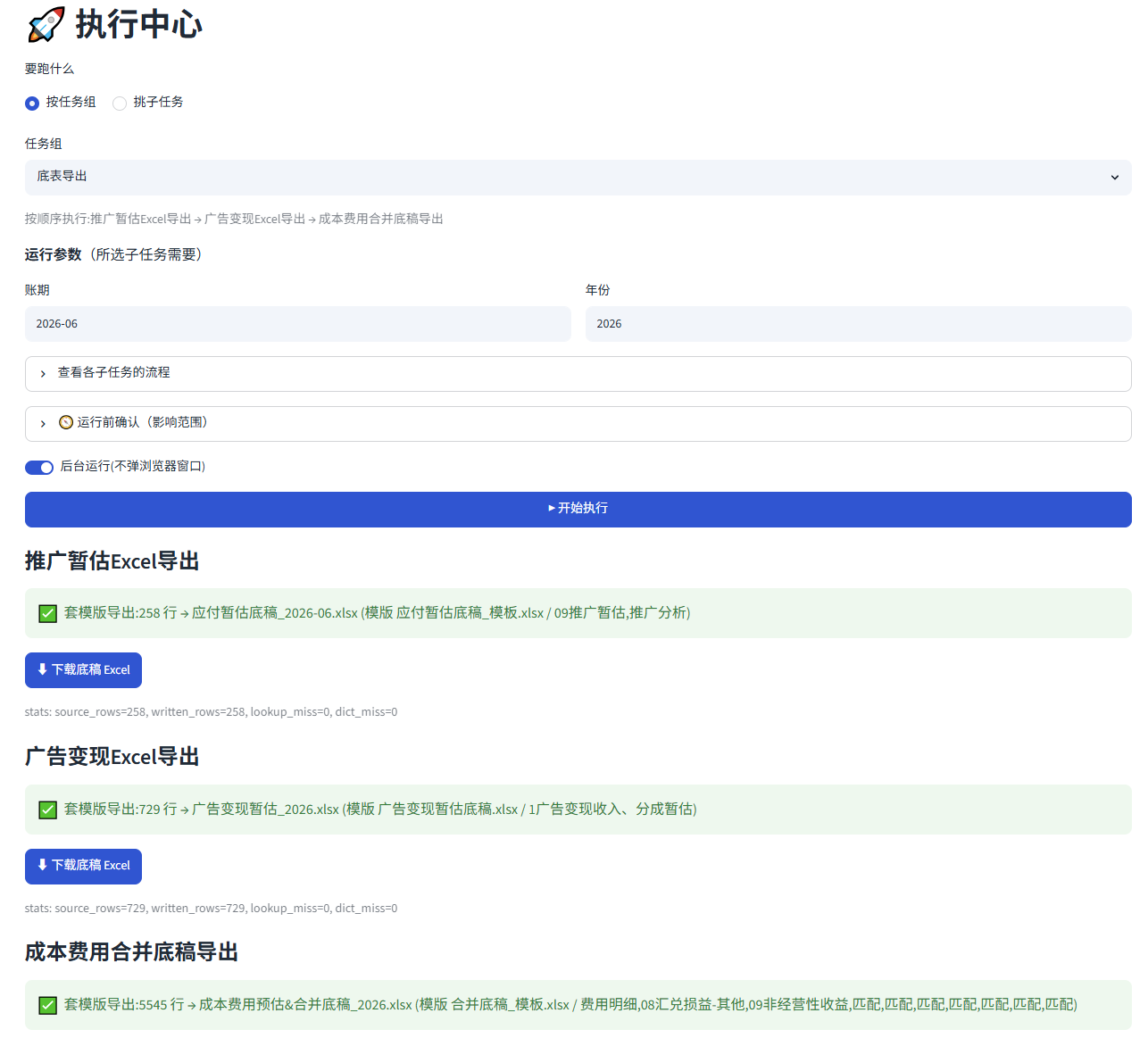
Task: Toggle the 后台运行 switch
Action: pos(39,468)
